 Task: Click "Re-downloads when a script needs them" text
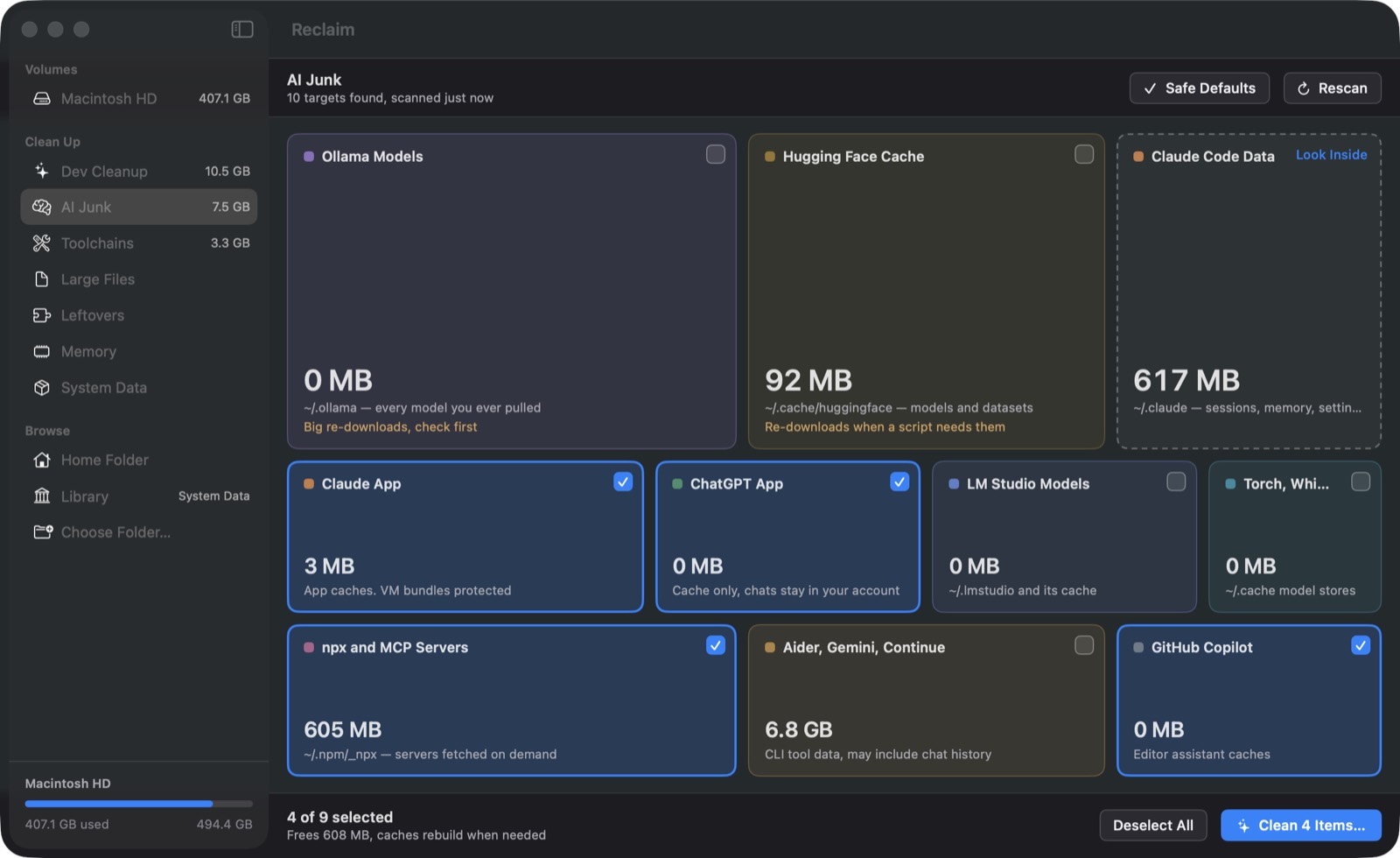tap(885, 427)
